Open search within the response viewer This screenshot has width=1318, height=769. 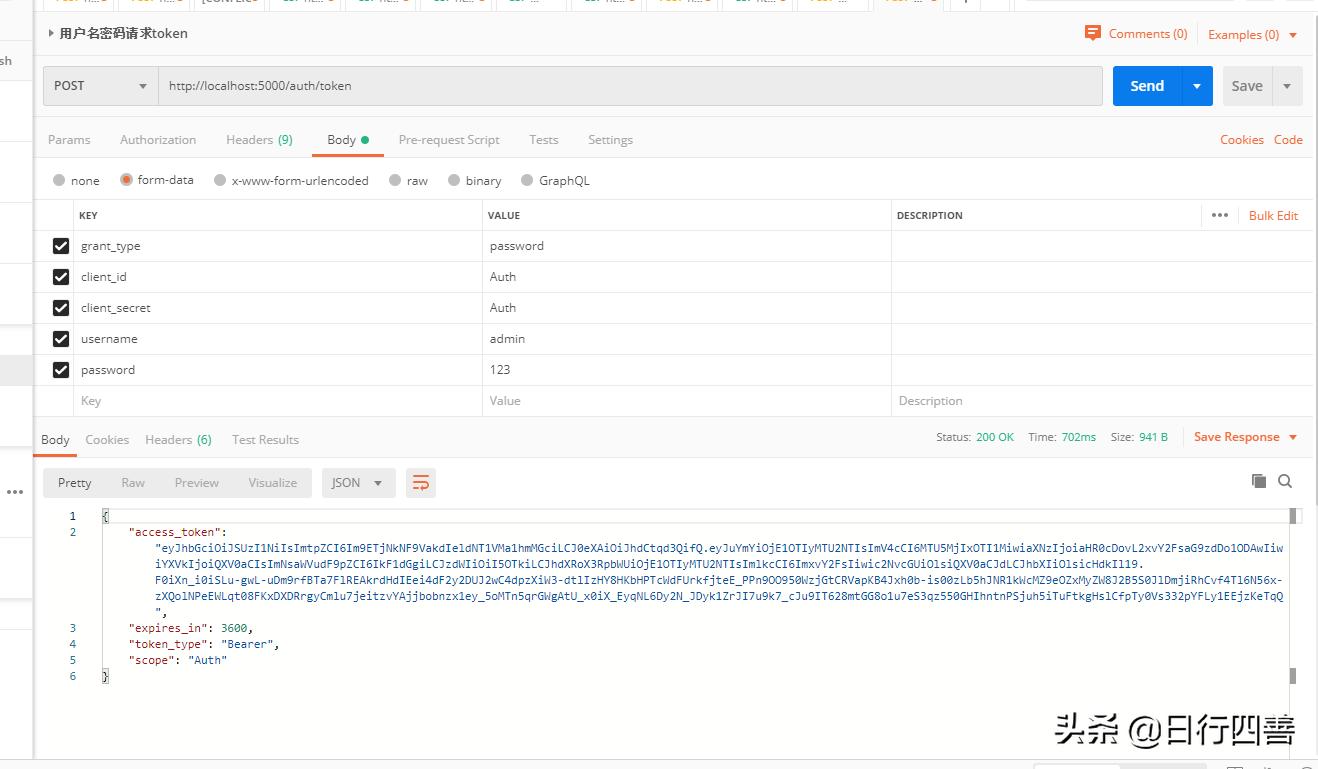tap(1286, 481)
